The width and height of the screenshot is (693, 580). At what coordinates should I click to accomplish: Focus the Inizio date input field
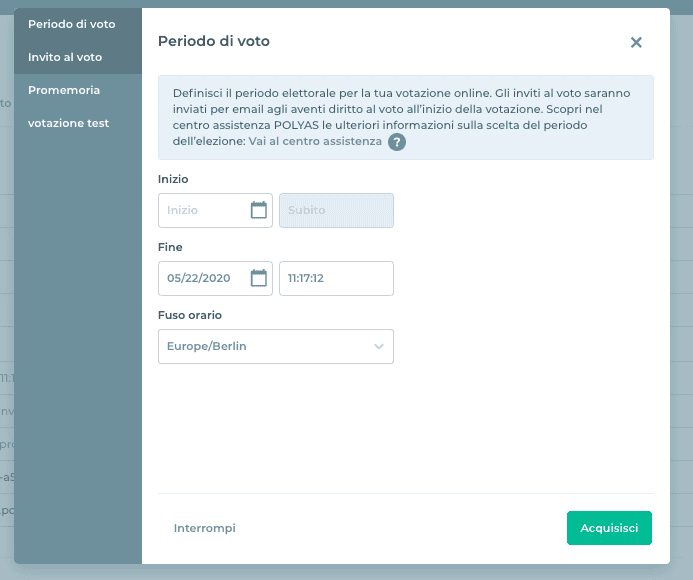pos(203,210)
